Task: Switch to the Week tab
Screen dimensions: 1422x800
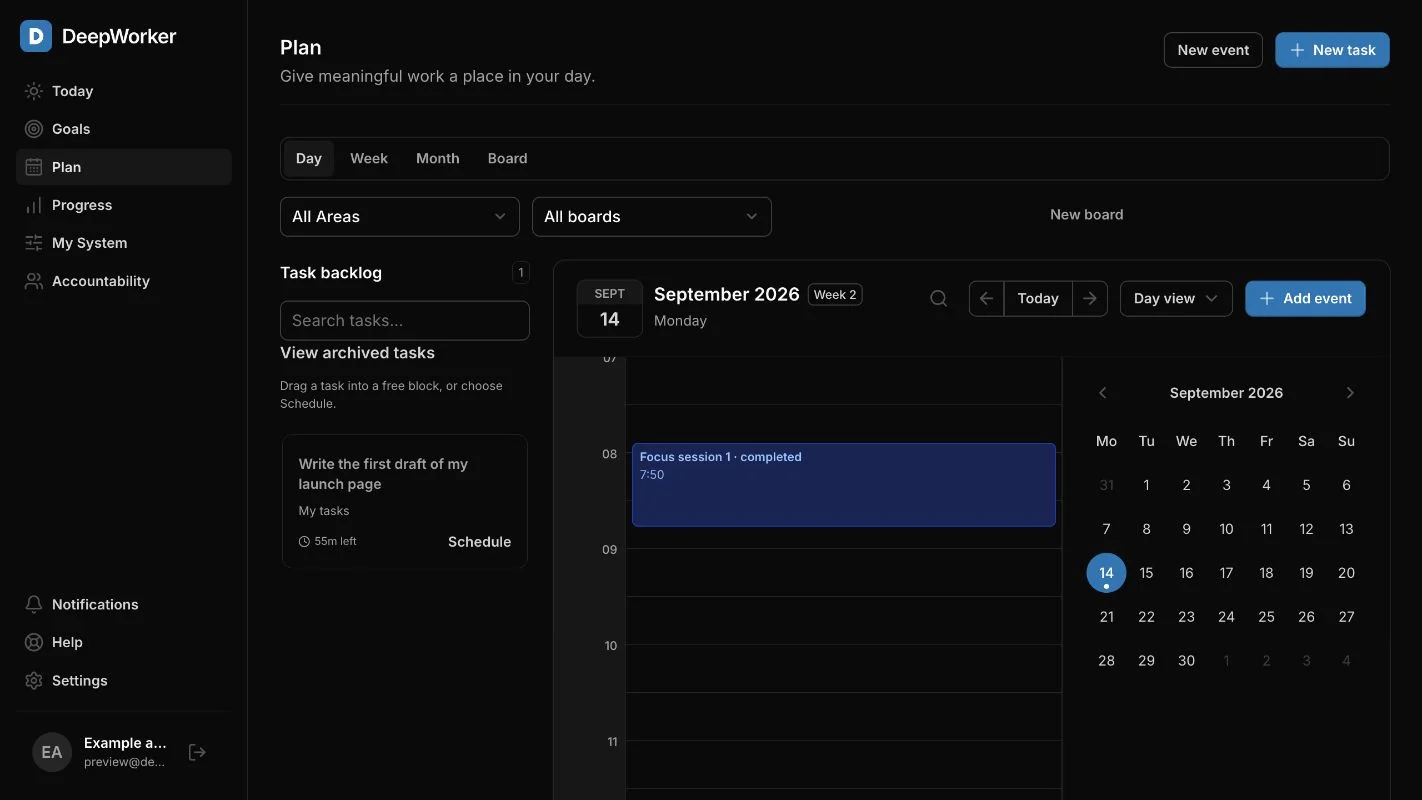Action: (x=369, y=158)
